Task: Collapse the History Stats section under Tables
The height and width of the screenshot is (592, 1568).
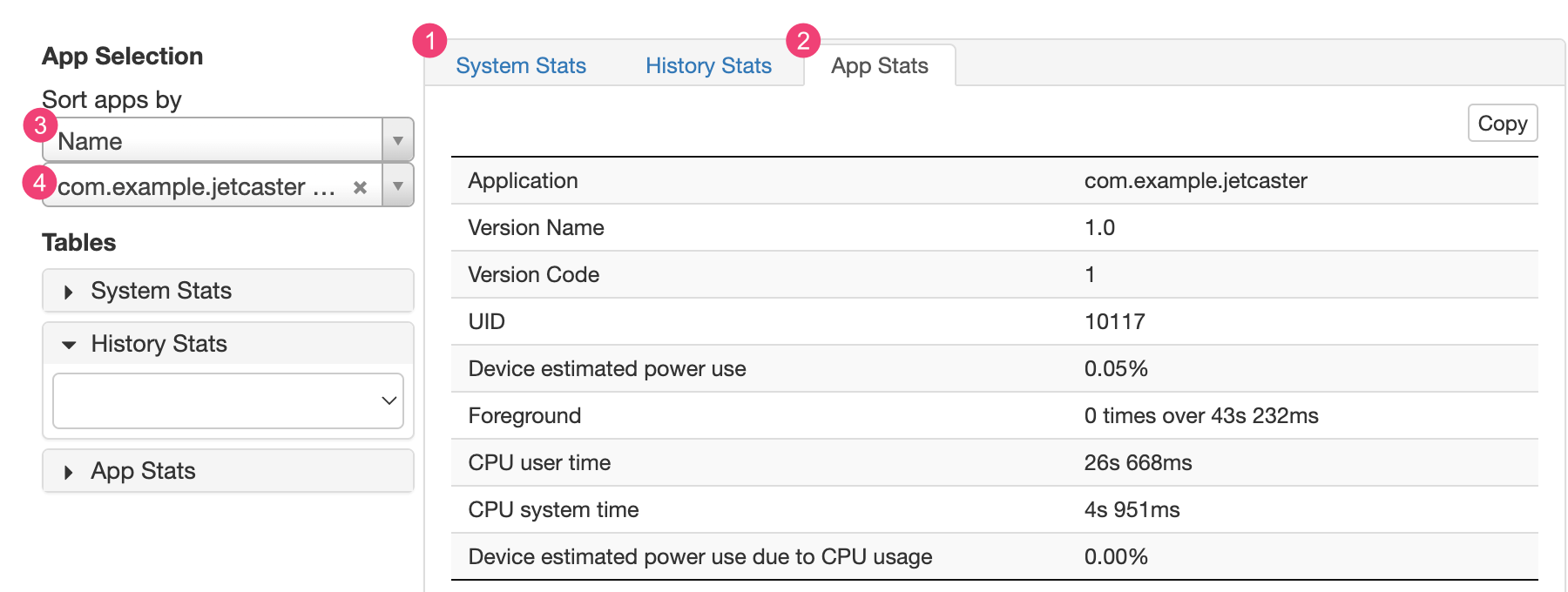Action: pyautogui.click(x=228, y=344)
